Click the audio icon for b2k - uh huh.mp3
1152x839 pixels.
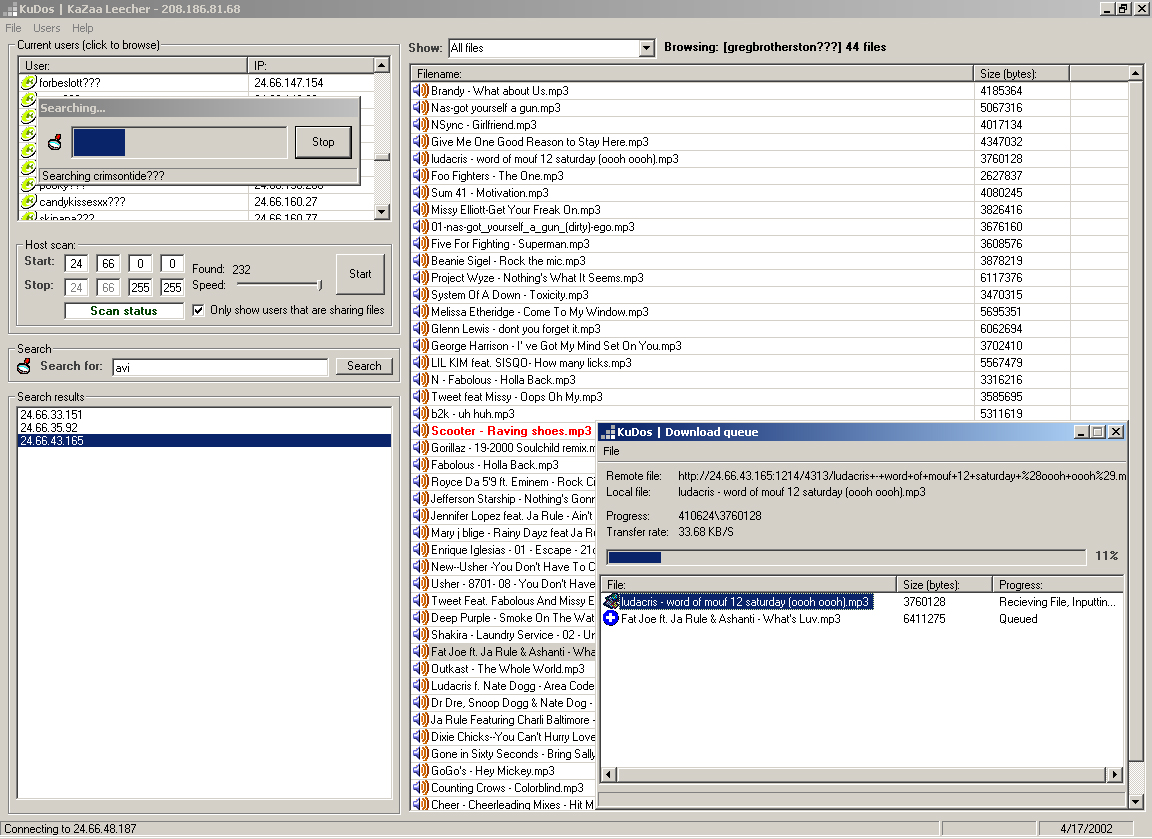coord(420,414)
